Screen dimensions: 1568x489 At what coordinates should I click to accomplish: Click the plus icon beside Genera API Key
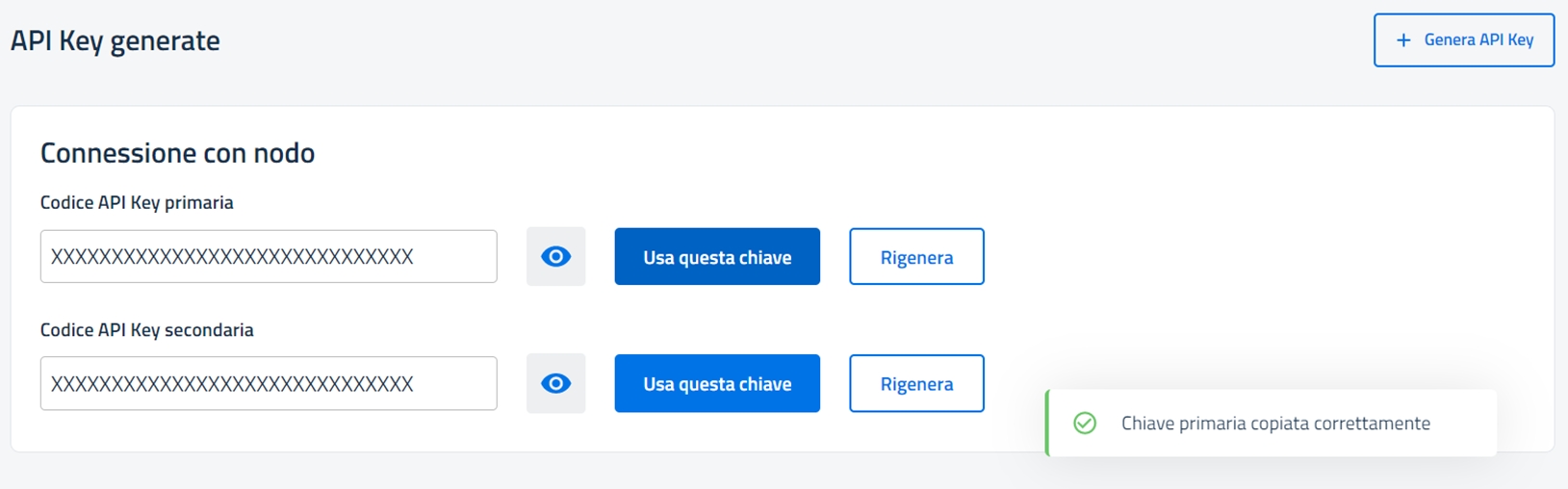pyautogui.click(x=1403, y=40)
